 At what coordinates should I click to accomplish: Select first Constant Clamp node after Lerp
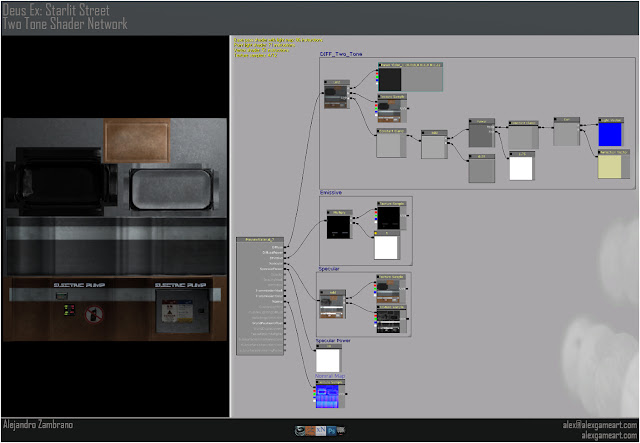391,143
